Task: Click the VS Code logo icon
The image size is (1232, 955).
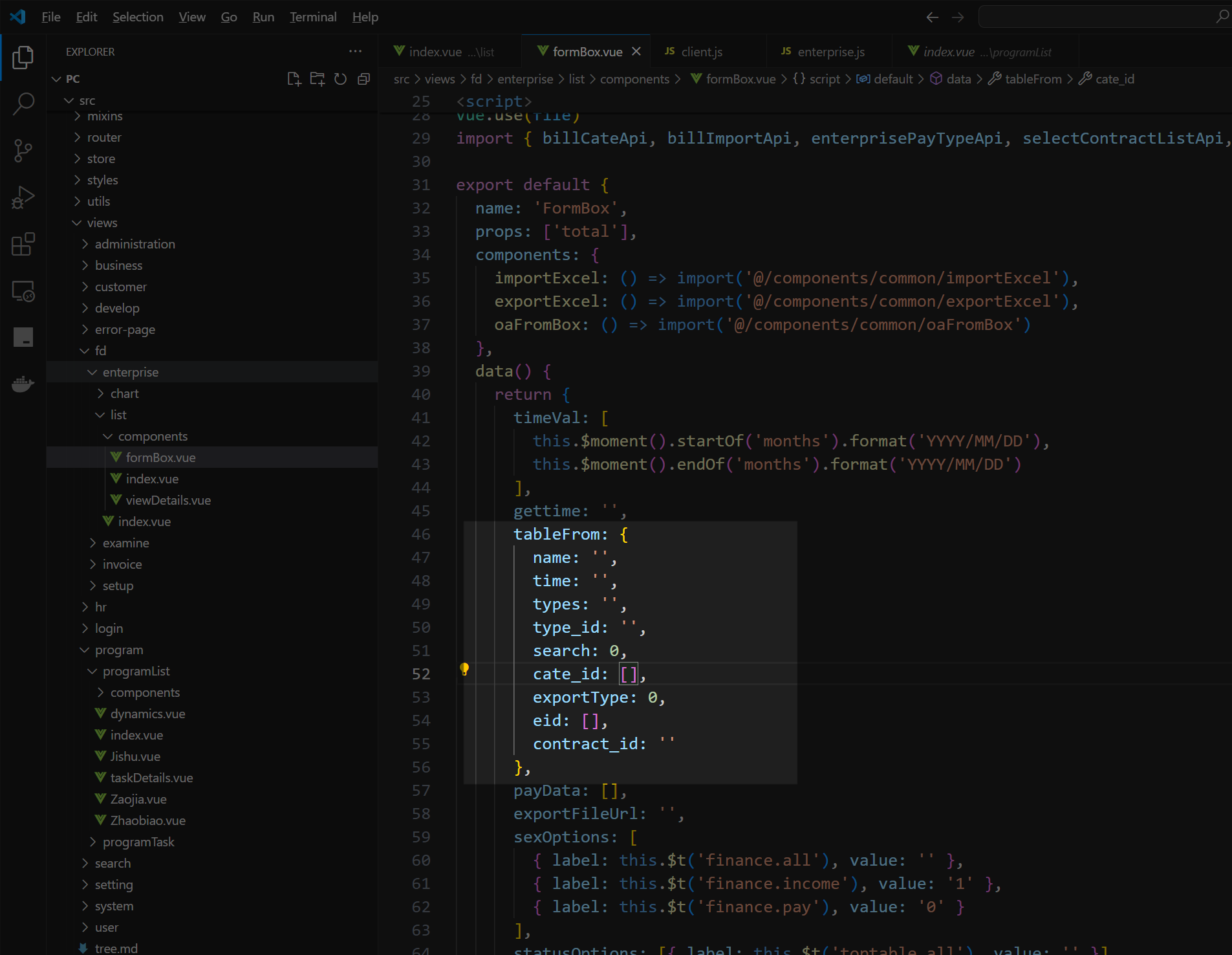Action: click(x=17, y=17)
